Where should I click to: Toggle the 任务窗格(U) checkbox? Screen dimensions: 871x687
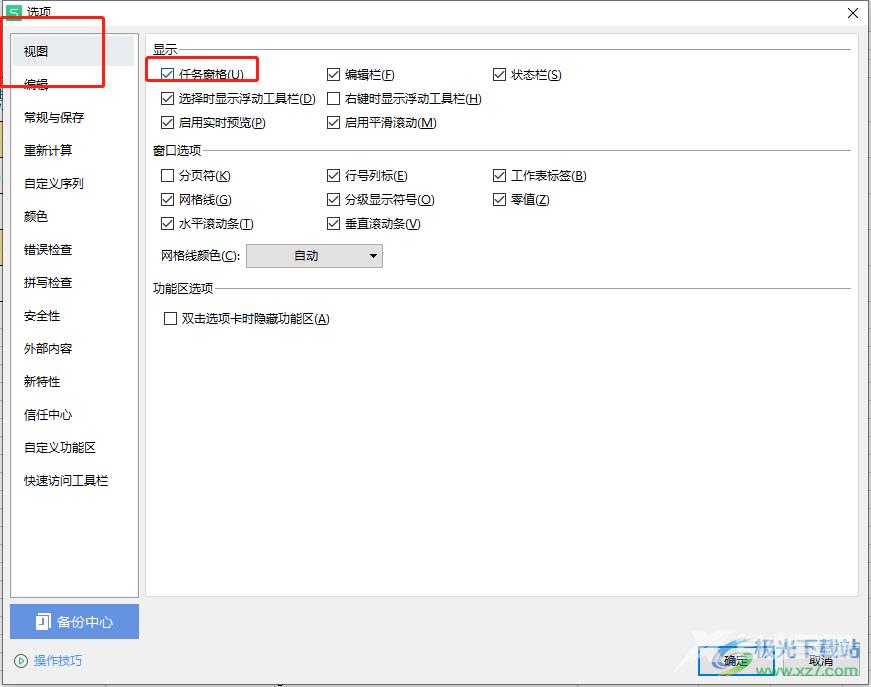tap(167, 74)
